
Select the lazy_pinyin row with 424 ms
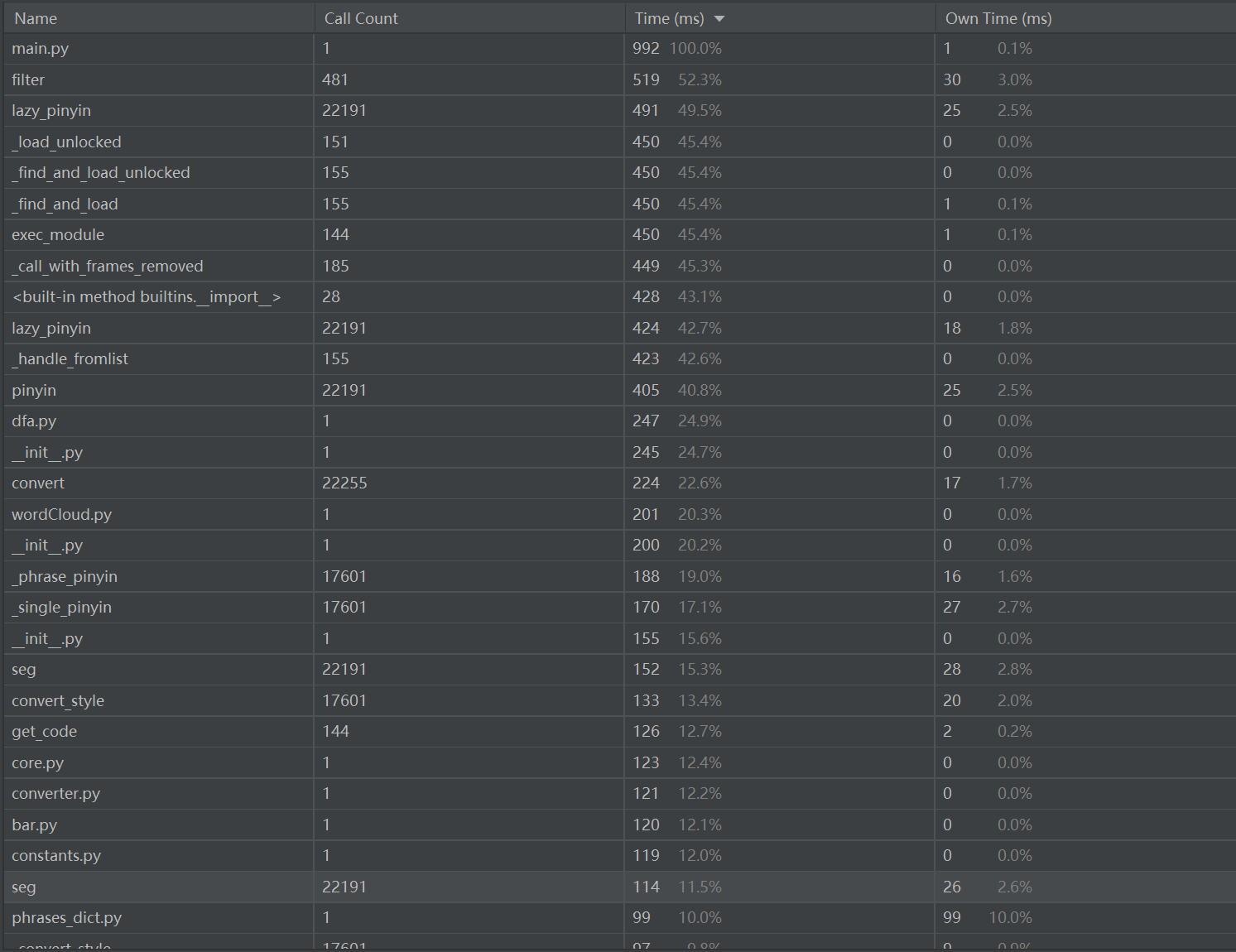pos(619,328)
